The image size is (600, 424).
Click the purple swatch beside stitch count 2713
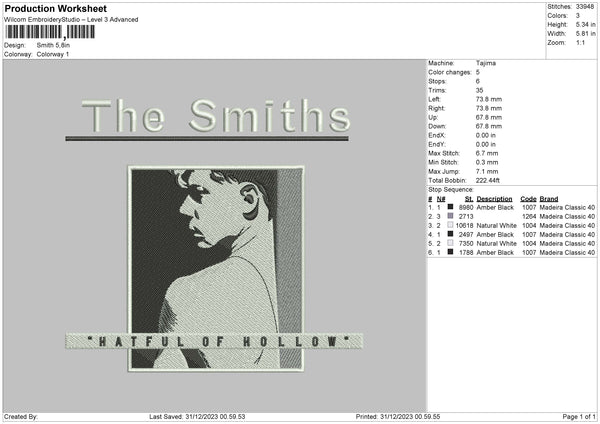(x=450, y=216)
